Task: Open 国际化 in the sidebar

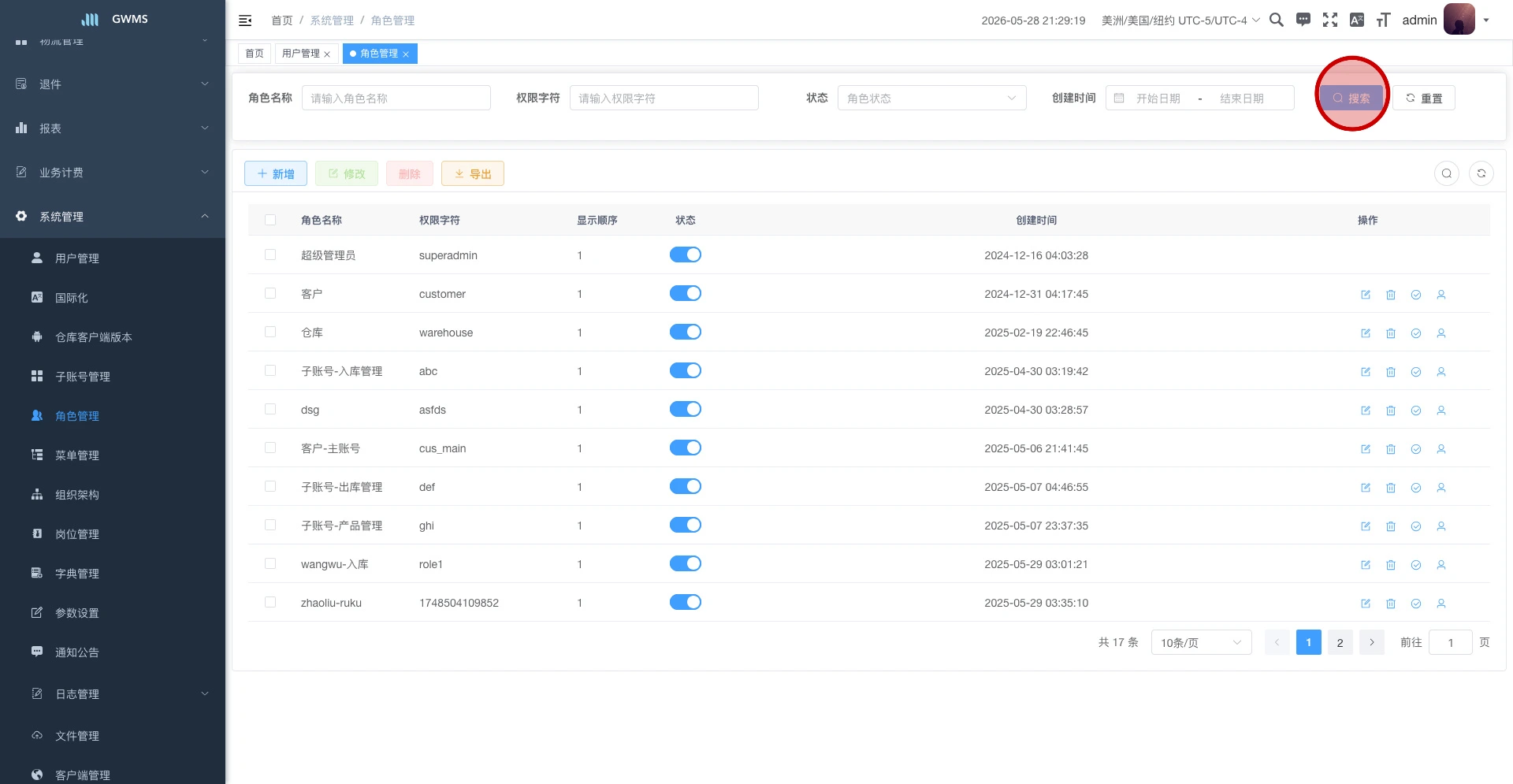Action: pyautogui.click(x=113, y=298)
